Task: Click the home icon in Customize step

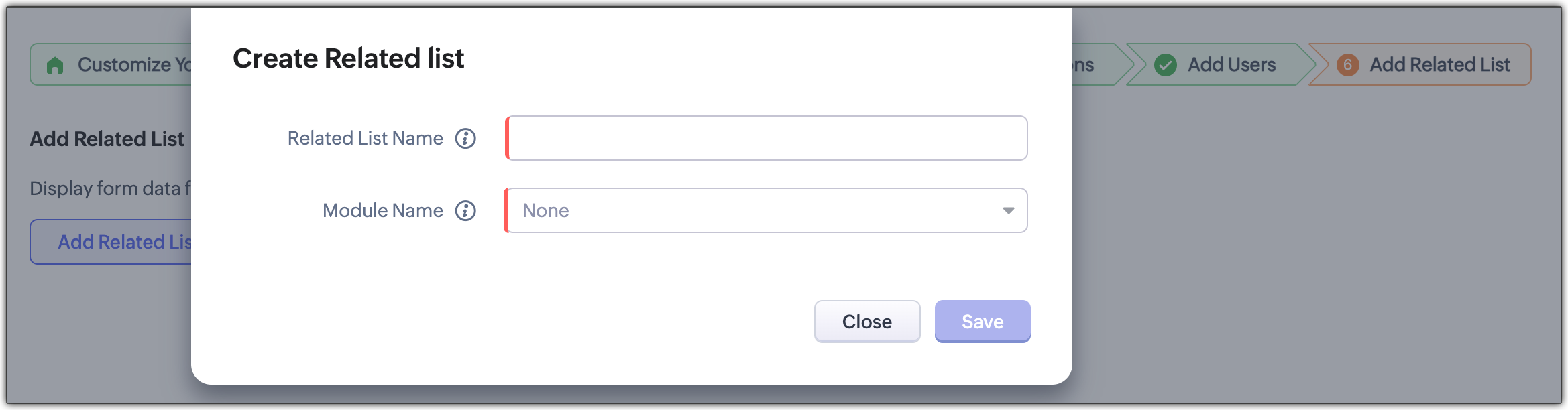Action: click(55, 65)
